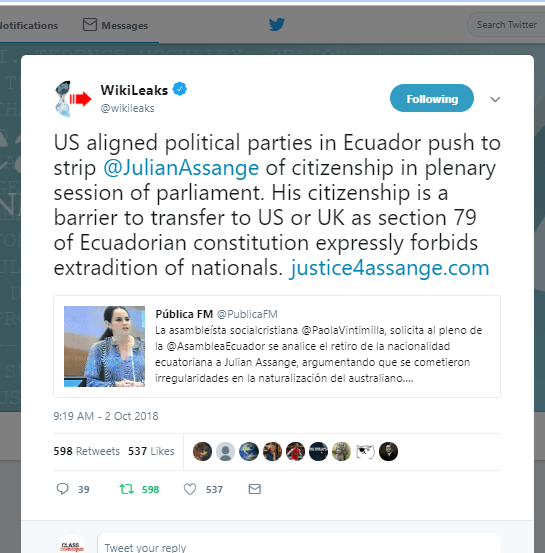Click the reply speech bubble icon
Viewport: 545px width, 553px height.
tap(62, 489)
